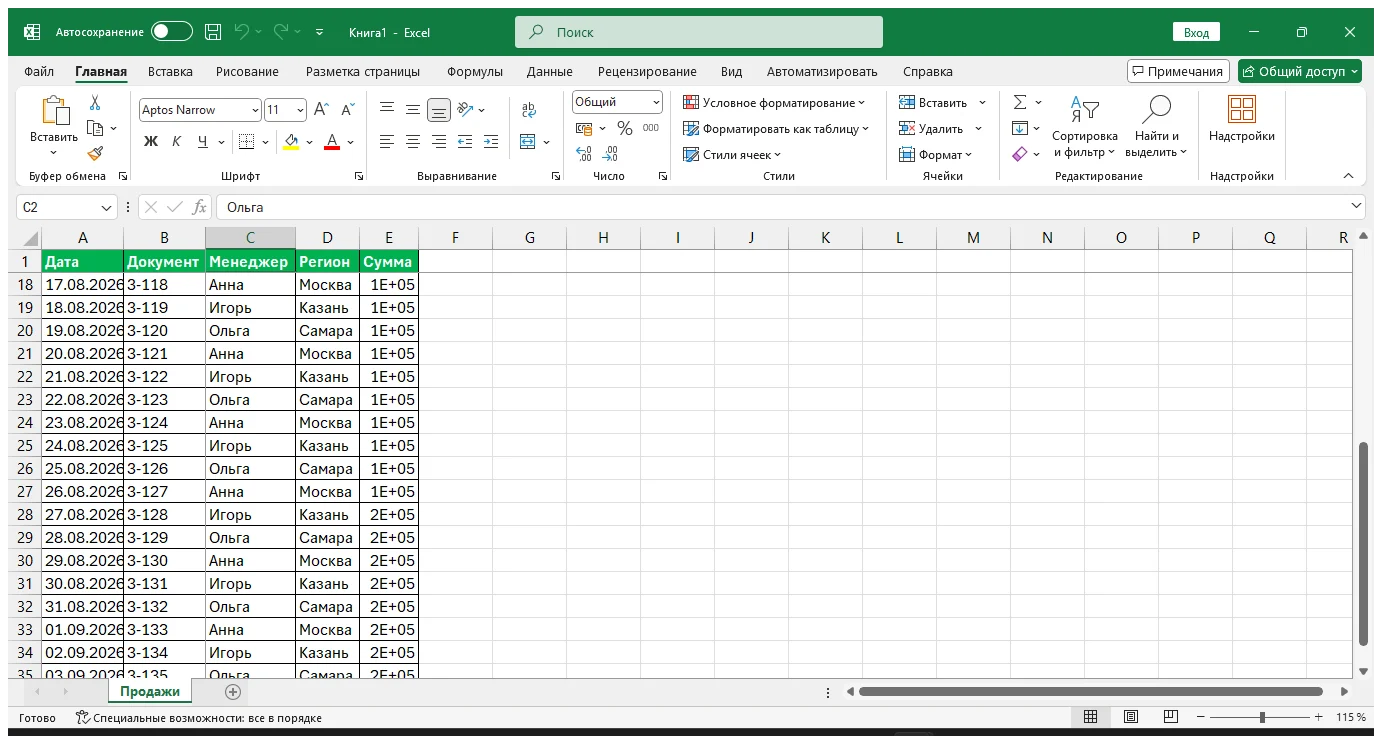Open the Файл menu
1382x736 pixels.
pyautogui.click(x=39, y=72)
